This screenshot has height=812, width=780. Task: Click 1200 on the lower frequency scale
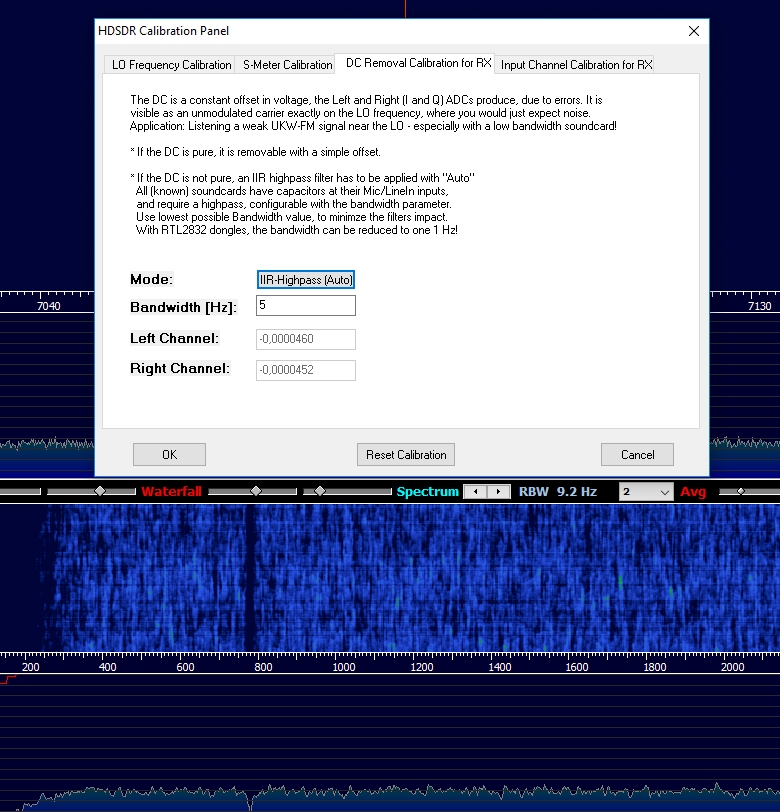422,667
